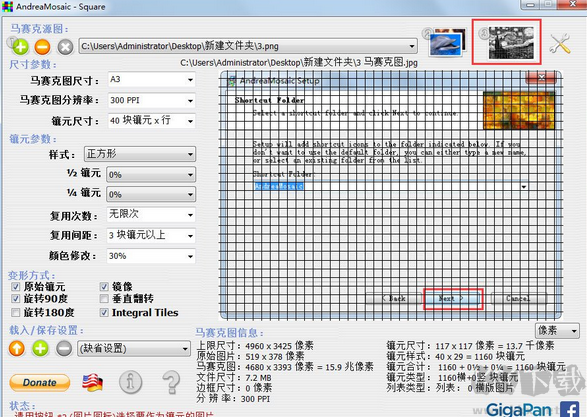Open help with the question mark icon
This screenshot has width=587, height=417.
coord(171,382)
